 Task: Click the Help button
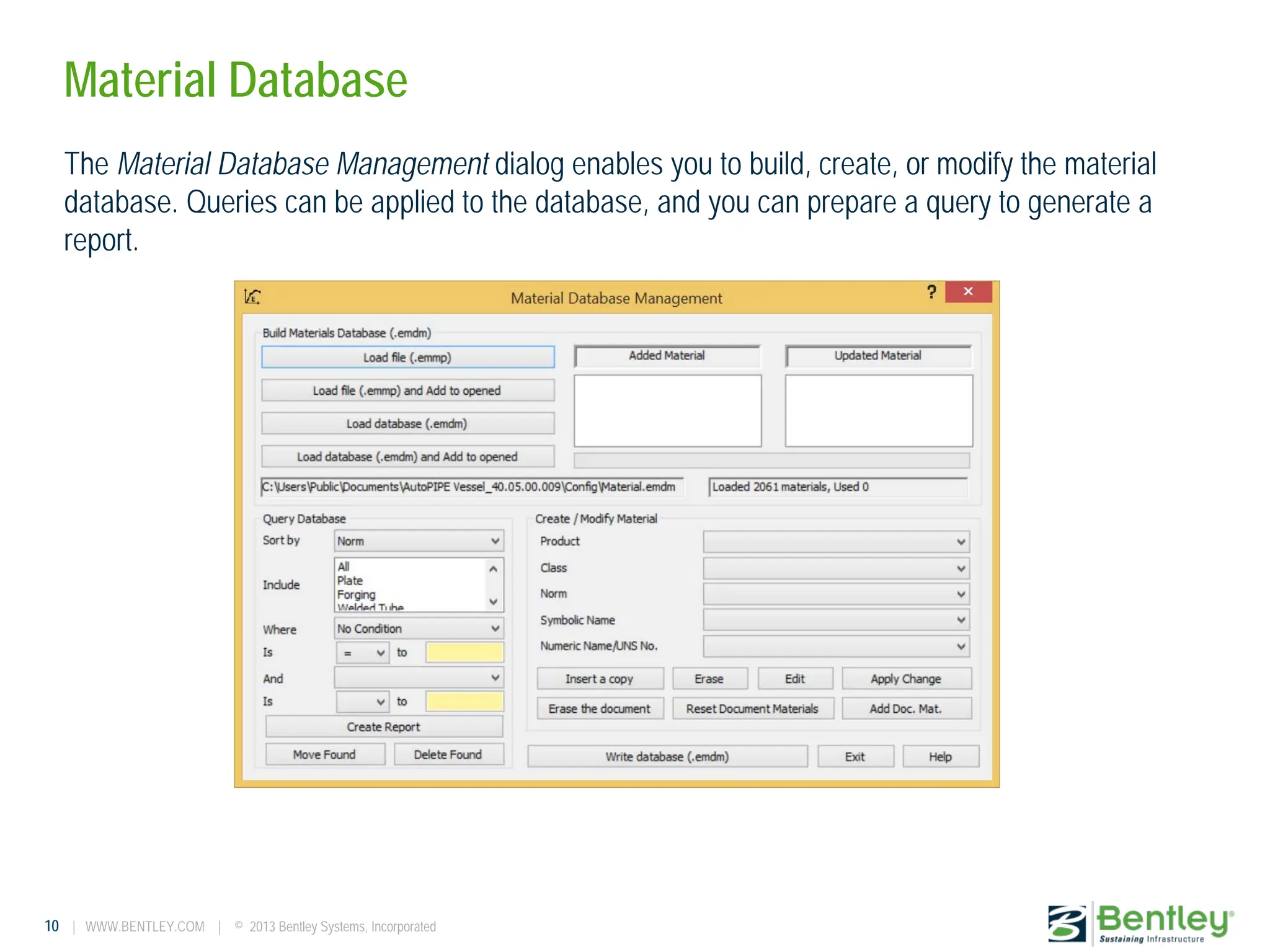point(941,757)
